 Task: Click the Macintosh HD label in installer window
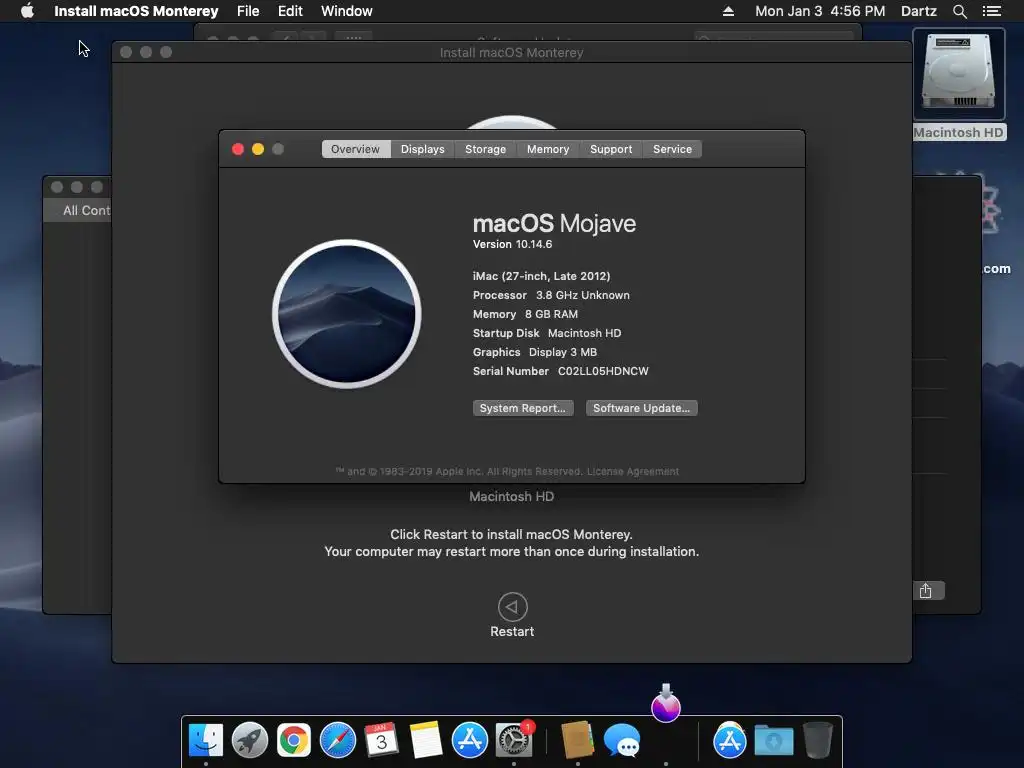[x=512, y=496]
